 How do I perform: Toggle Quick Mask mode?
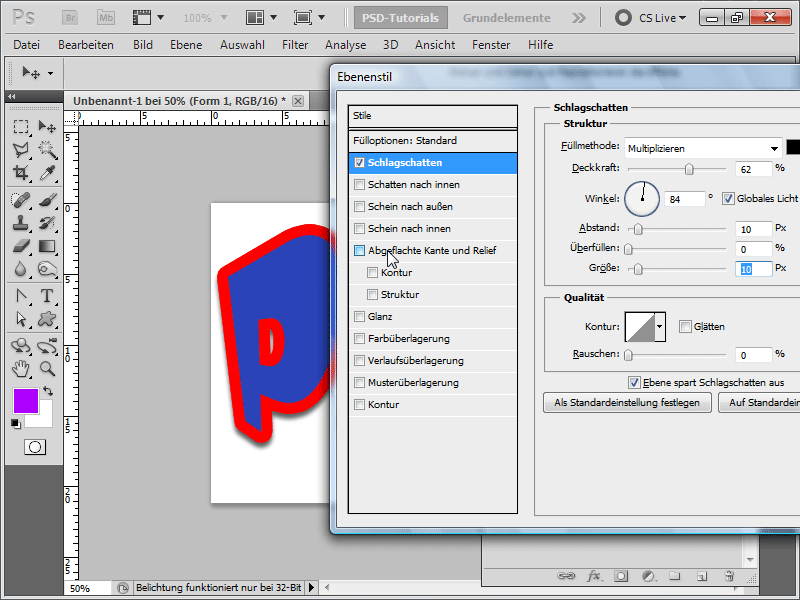[35, 447]
